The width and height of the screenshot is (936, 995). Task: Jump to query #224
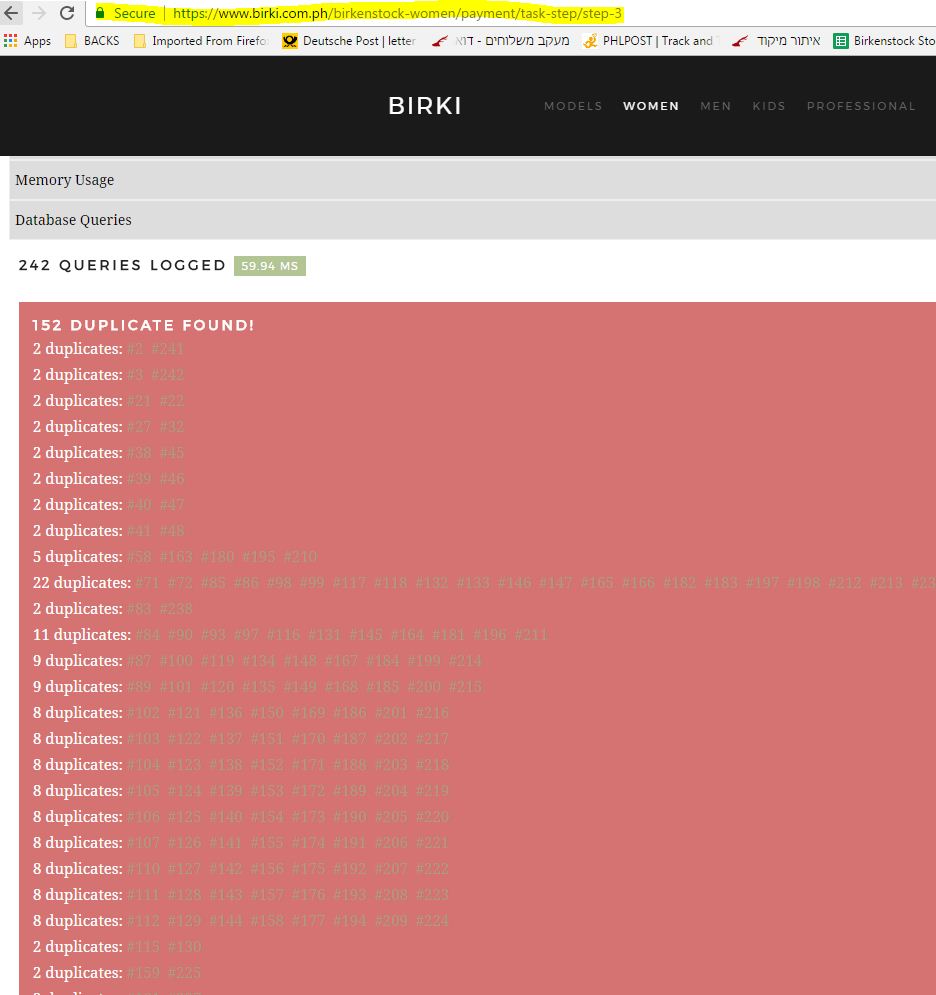click(x=432, y=921)
